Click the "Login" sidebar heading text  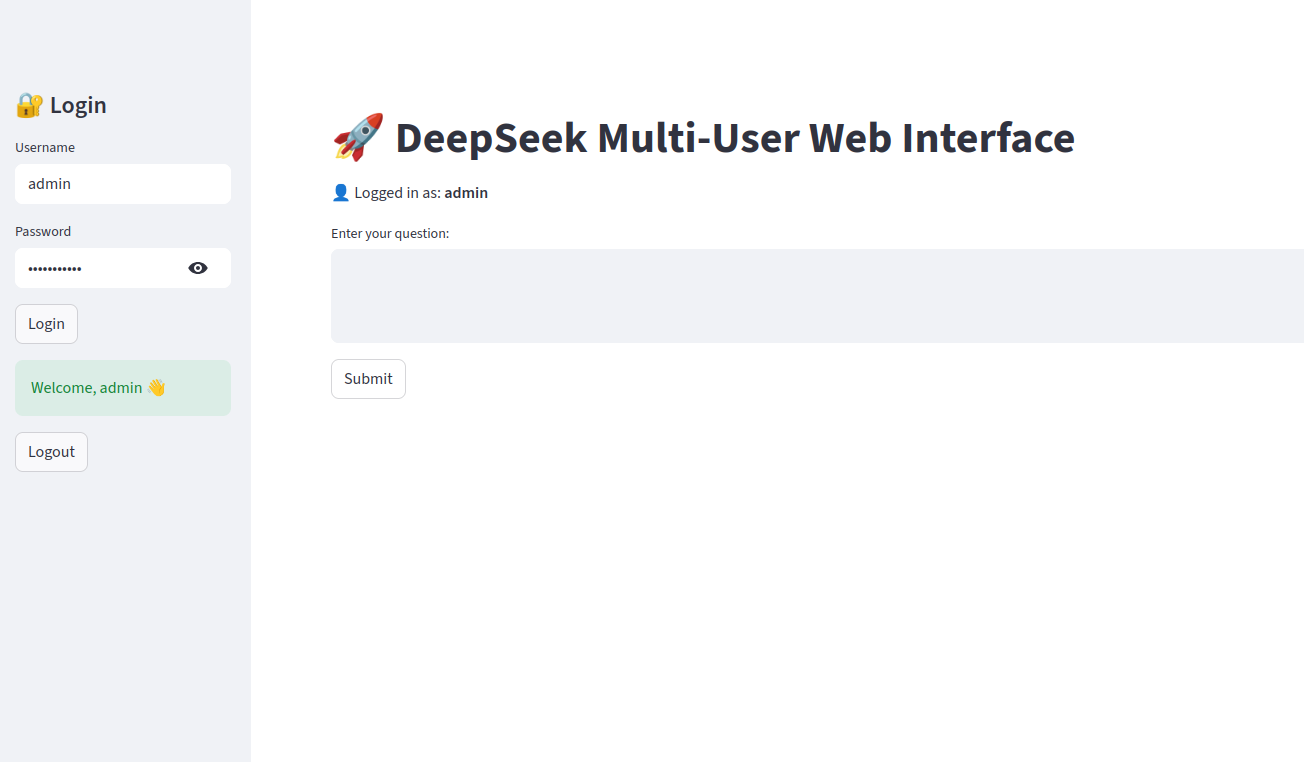78,105
